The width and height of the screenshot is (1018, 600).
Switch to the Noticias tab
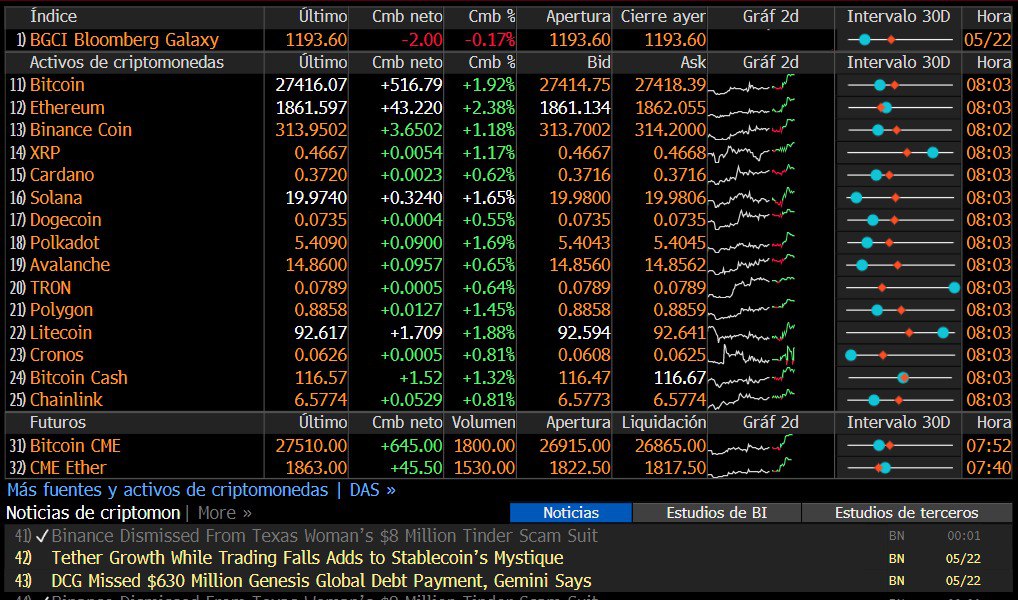(x=571, y=513)
